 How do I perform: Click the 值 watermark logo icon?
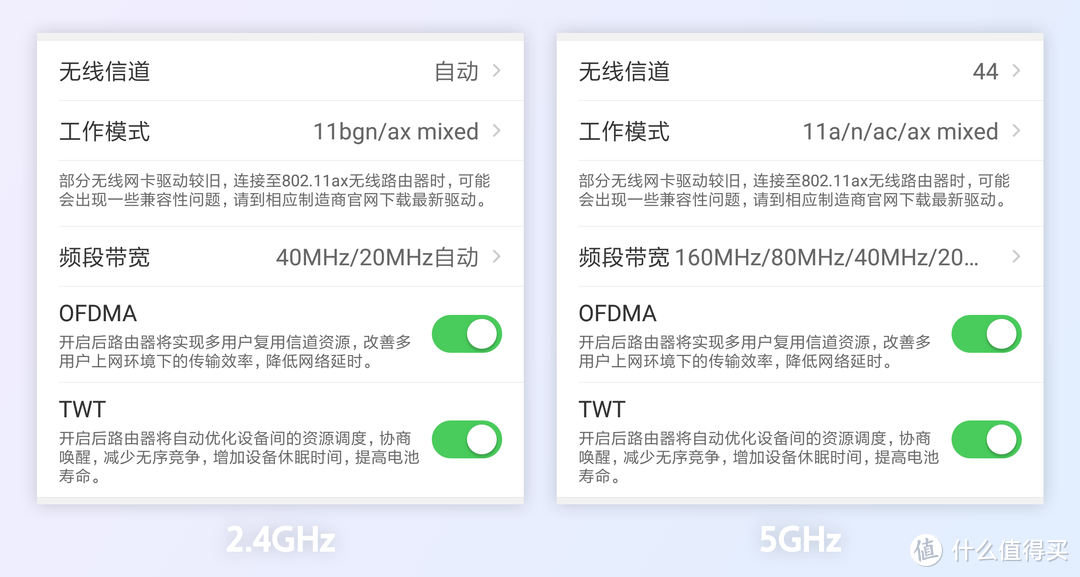point(925,551)
